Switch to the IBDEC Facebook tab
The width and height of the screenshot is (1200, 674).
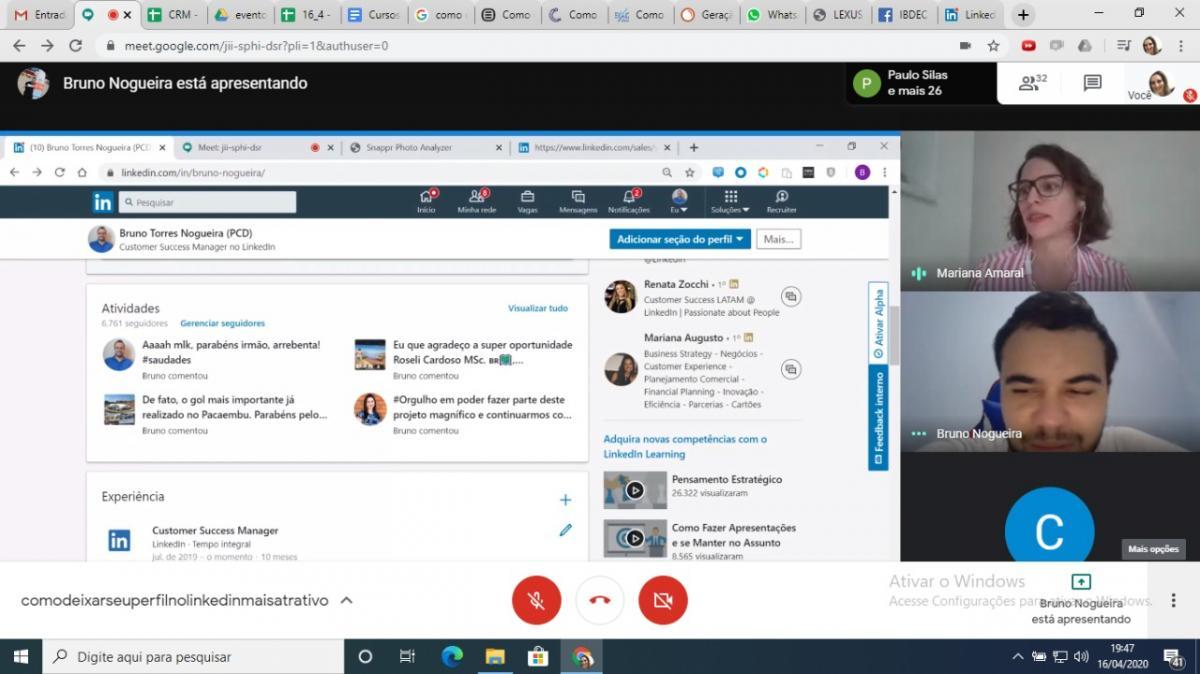[905, 15]
